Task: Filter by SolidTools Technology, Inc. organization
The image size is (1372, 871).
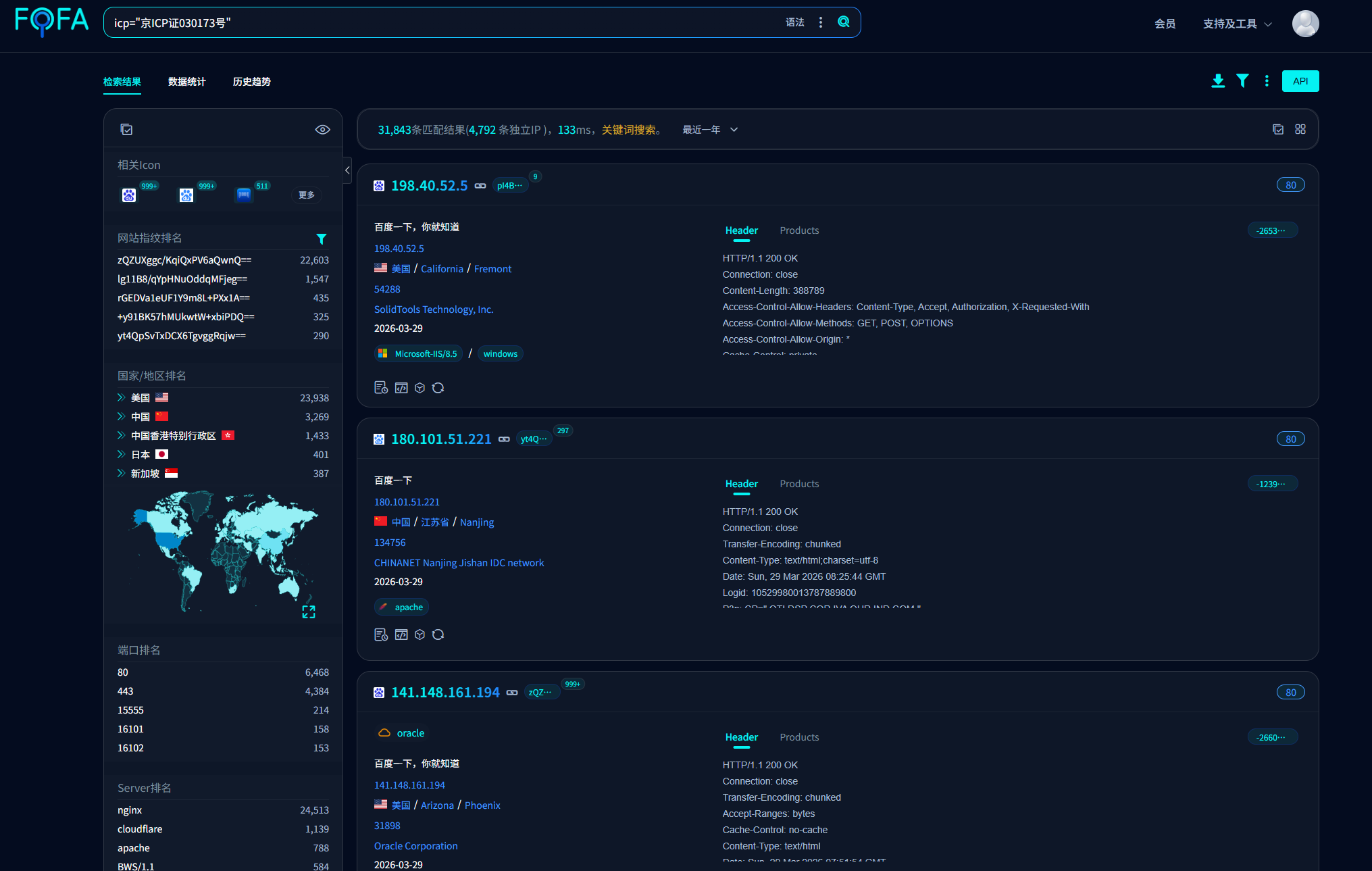Action: (x=434, y=309)
